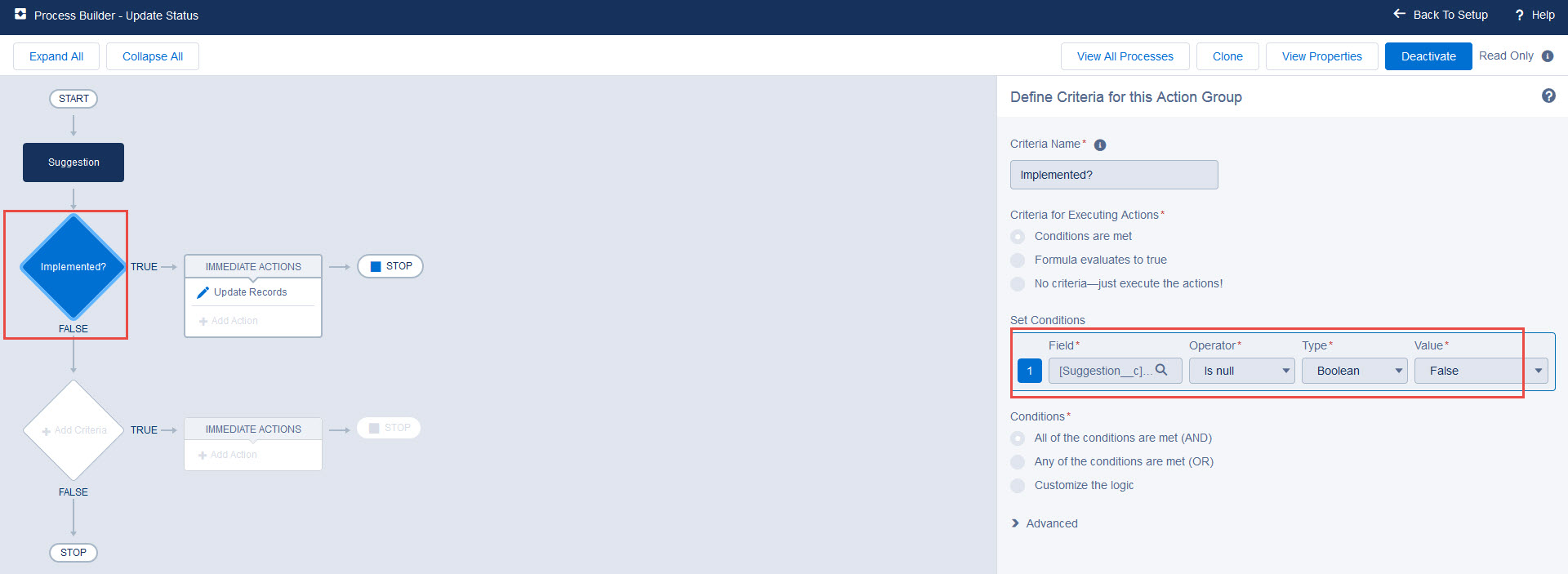The image size is (1568, 574).
Task: Click the Deactivate button
Action: (1428, 56)
